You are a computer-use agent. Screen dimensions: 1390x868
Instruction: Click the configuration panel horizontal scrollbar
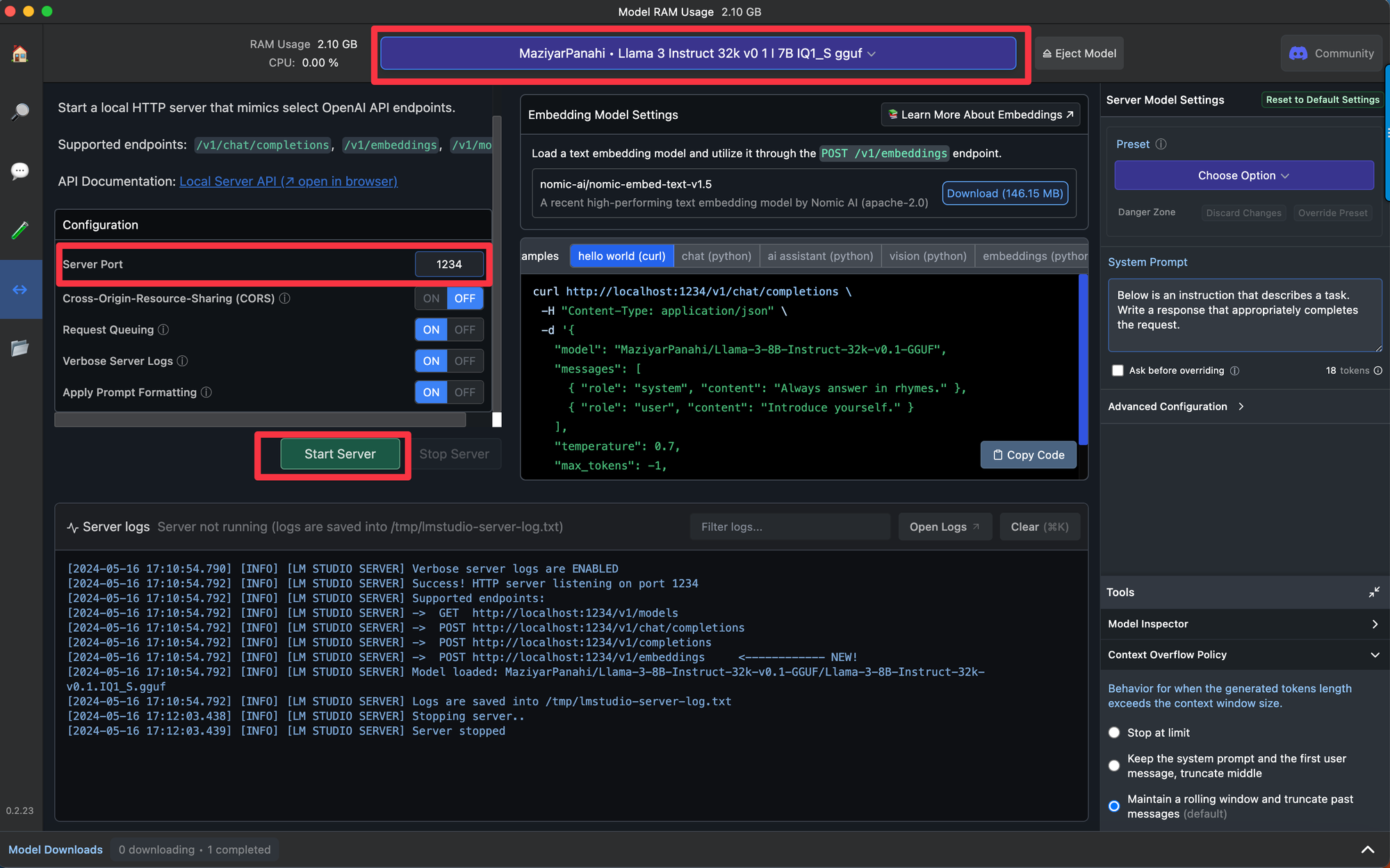[x=260, y=420]
